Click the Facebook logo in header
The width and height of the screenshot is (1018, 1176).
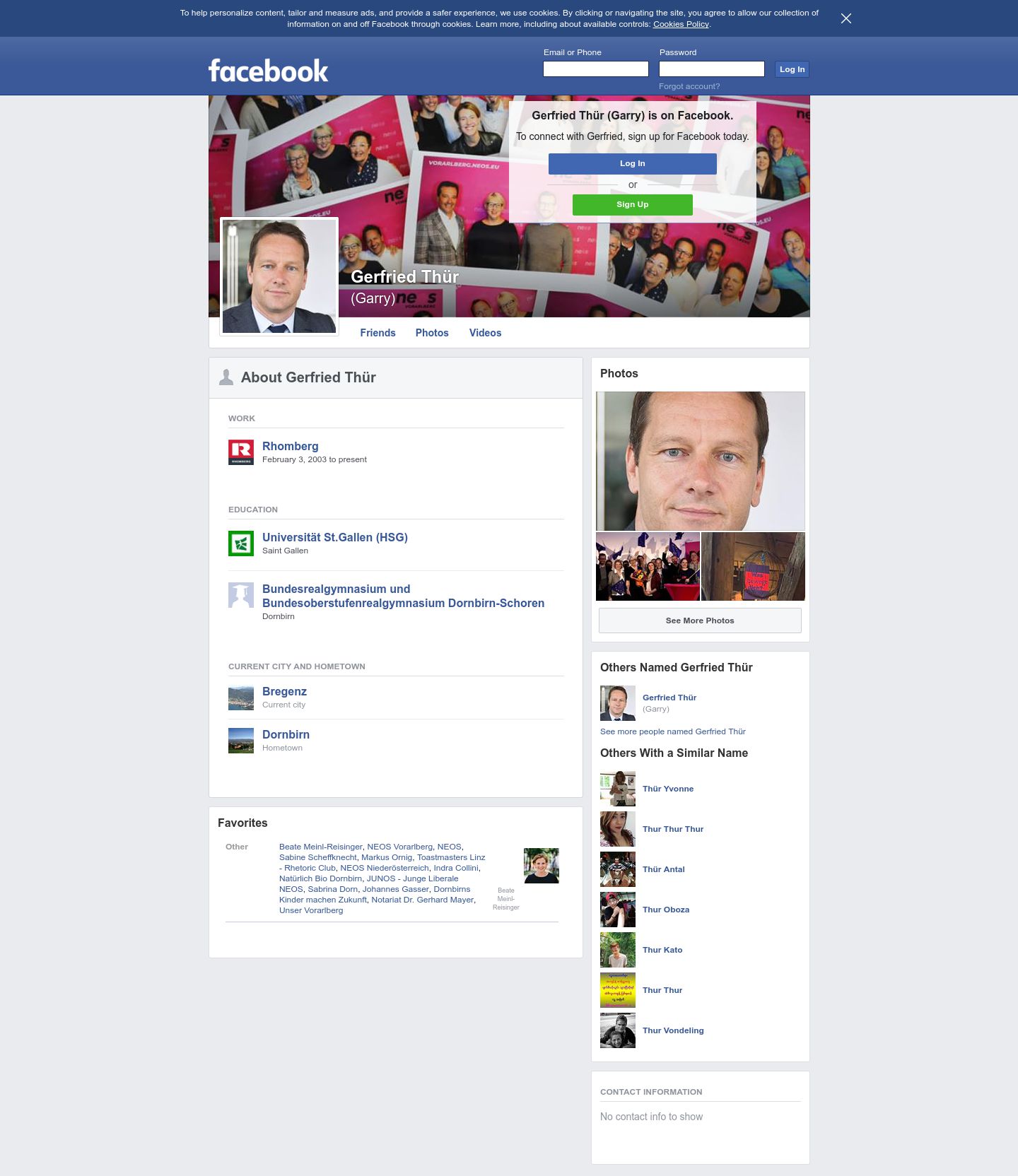click(x=268, y=71)
